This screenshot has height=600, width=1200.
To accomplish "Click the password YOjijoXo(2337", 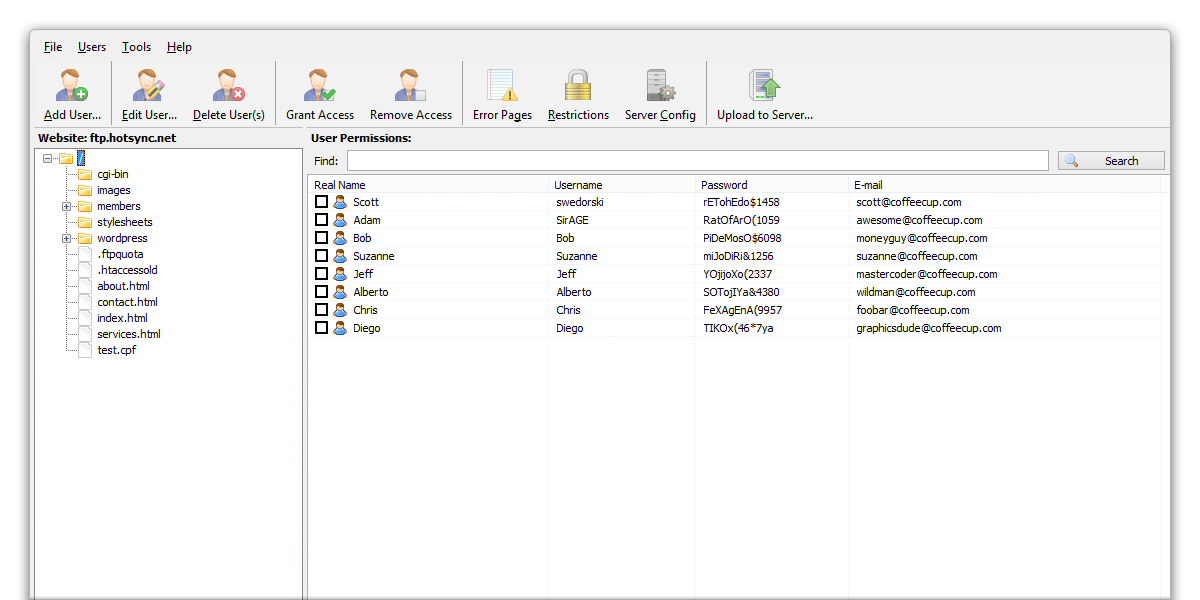I will pyautogui.click(x=738, y=274).
